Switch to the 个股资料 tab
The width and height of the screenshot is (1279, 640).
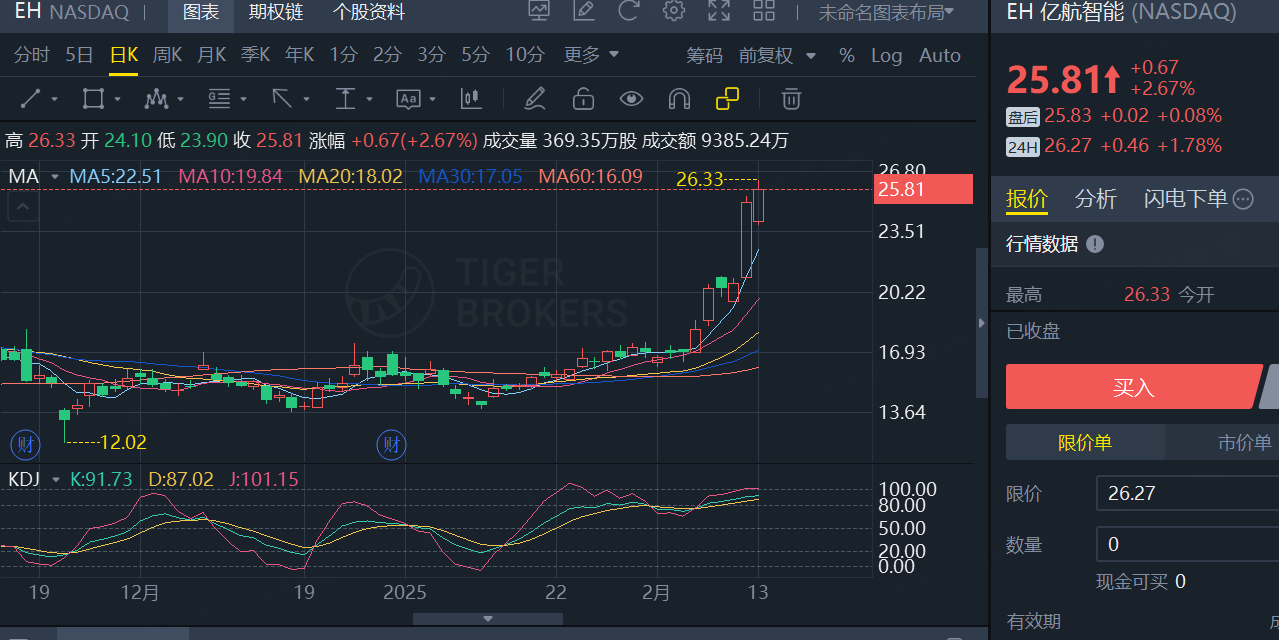pyautogui.click(x=369, y=13)
